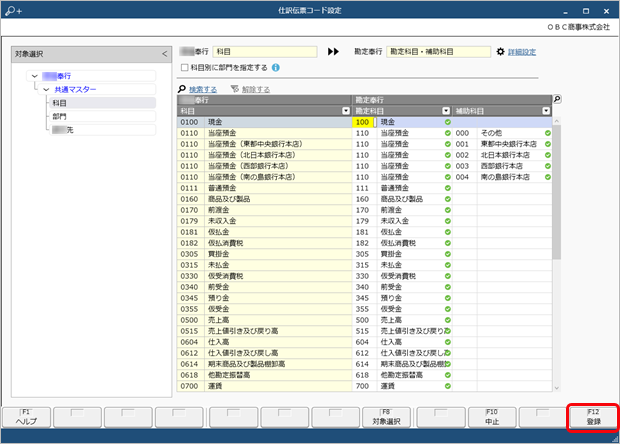Click magnifier icon at table top right

point(557,99)
